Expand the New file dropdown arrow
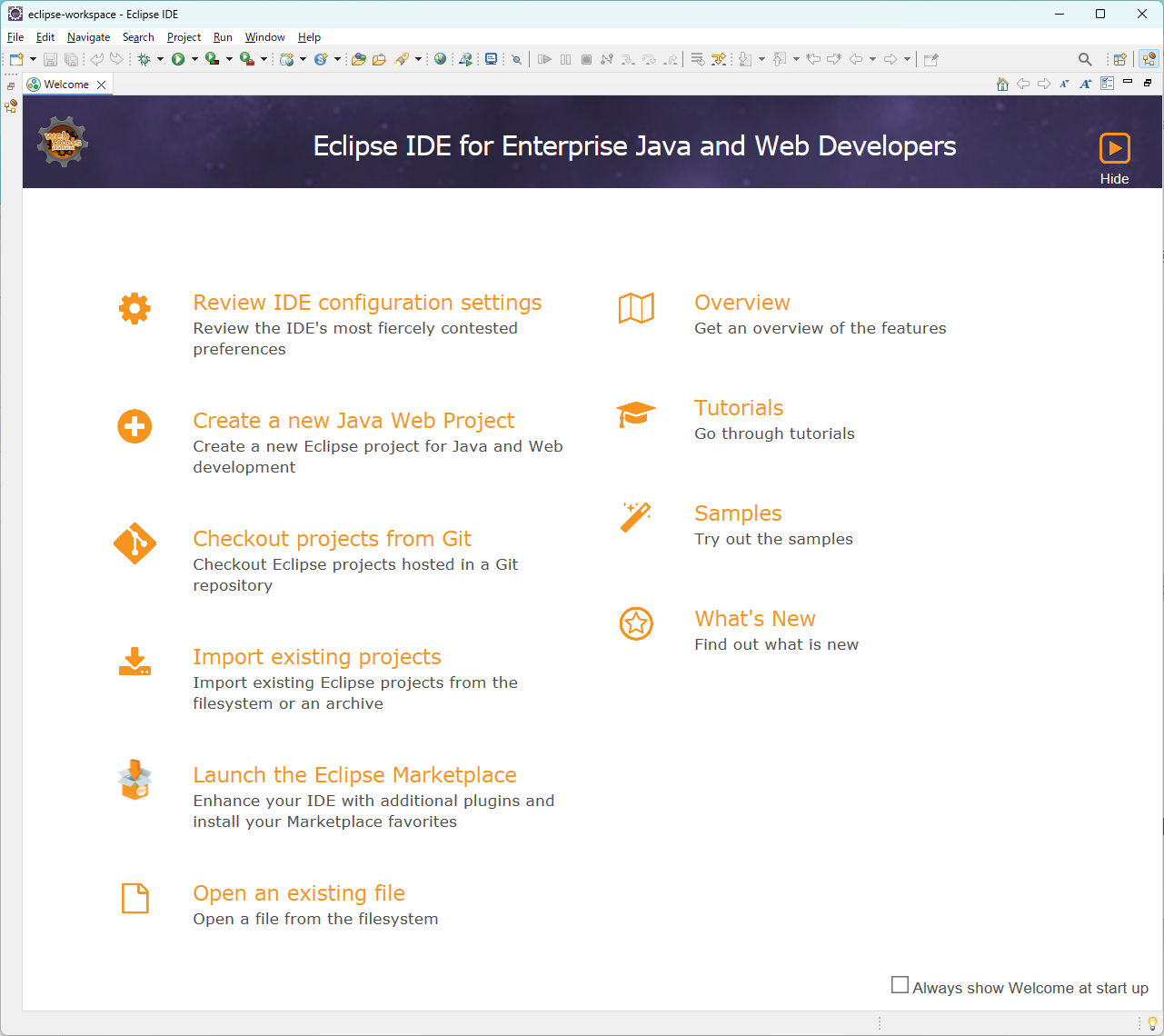Viewport: 1164px width, 1036px height. pos(33,59)
